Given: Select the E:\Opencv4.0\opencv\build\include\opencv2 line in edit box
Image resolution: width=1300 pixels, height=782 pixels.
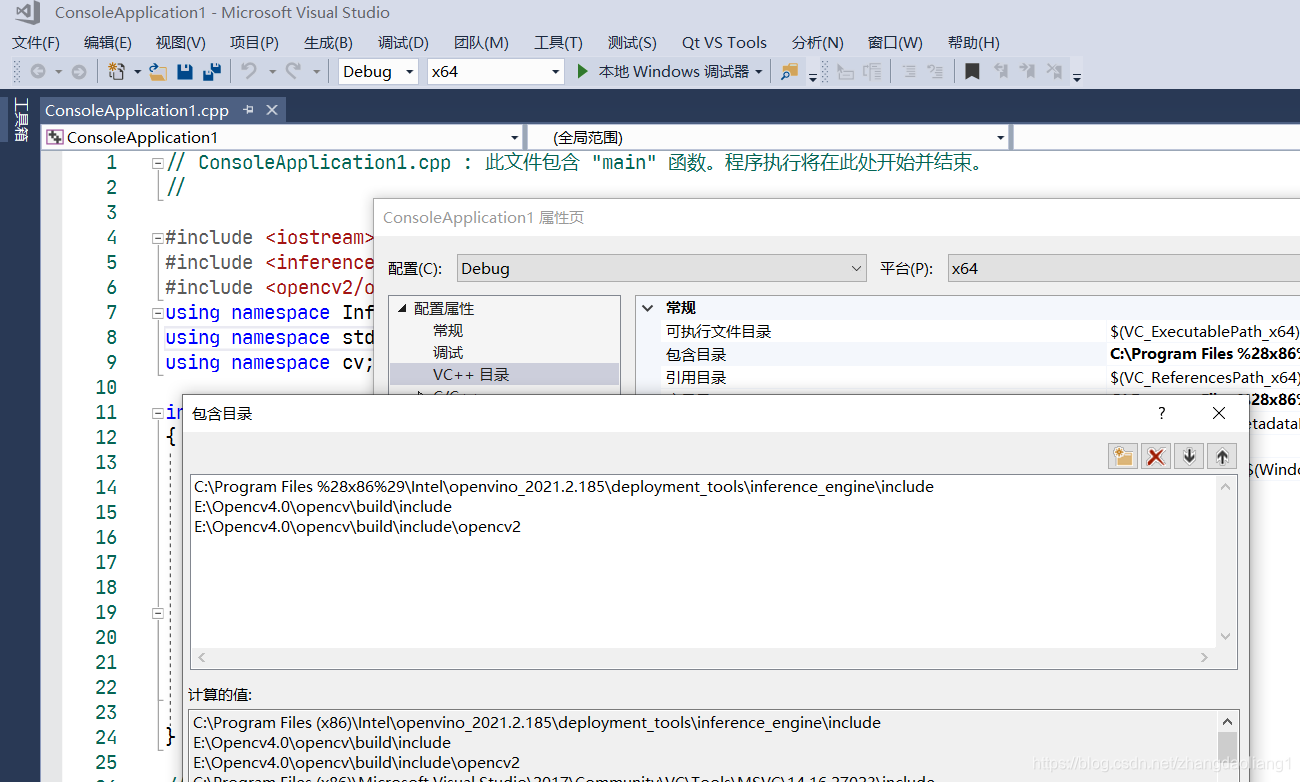Looking at the screenshot, I should pyautogui.click(x=357, y=527).
